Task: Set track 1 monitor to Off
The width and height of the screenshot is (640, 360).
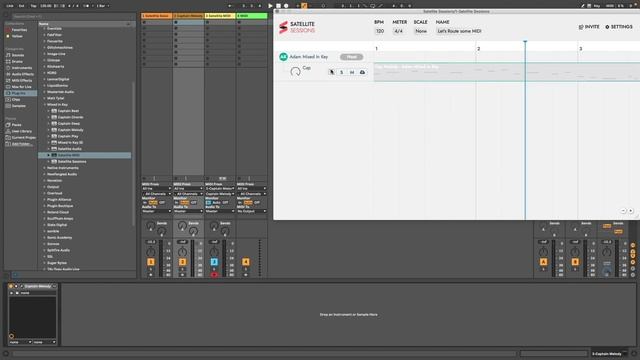Action: coord(162,202)
